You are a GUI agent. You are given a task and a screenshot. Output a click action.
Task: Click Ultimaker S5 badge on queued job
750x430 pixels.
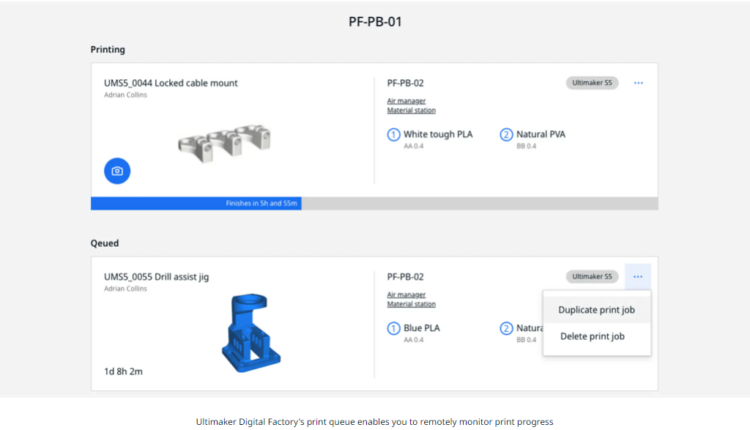coord(592,276)
